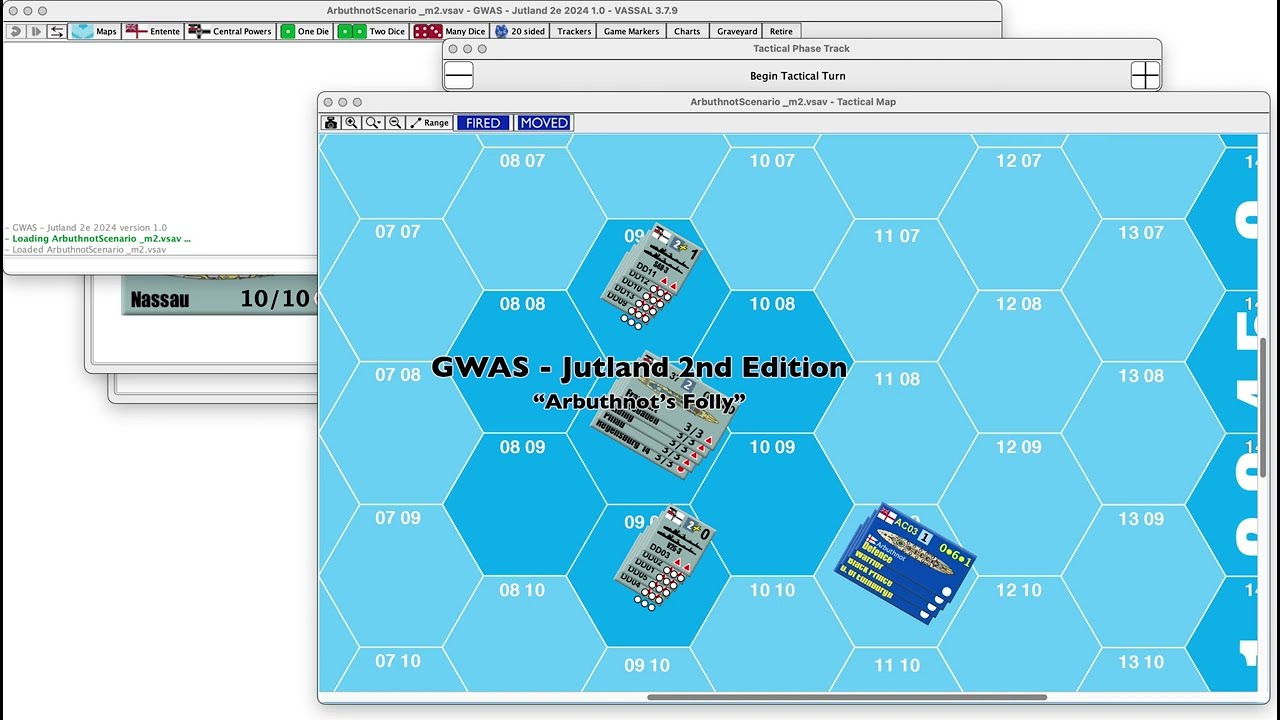Click the minus button on Tactical Phase Track
The height and width of the screenshot is (720, 1280).
459,75
